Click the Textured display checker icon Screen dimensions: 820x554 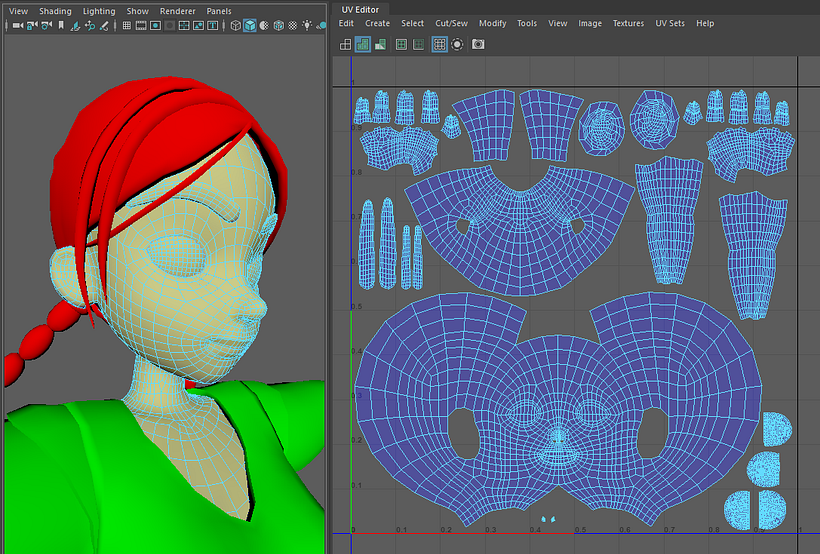[292, 25]
